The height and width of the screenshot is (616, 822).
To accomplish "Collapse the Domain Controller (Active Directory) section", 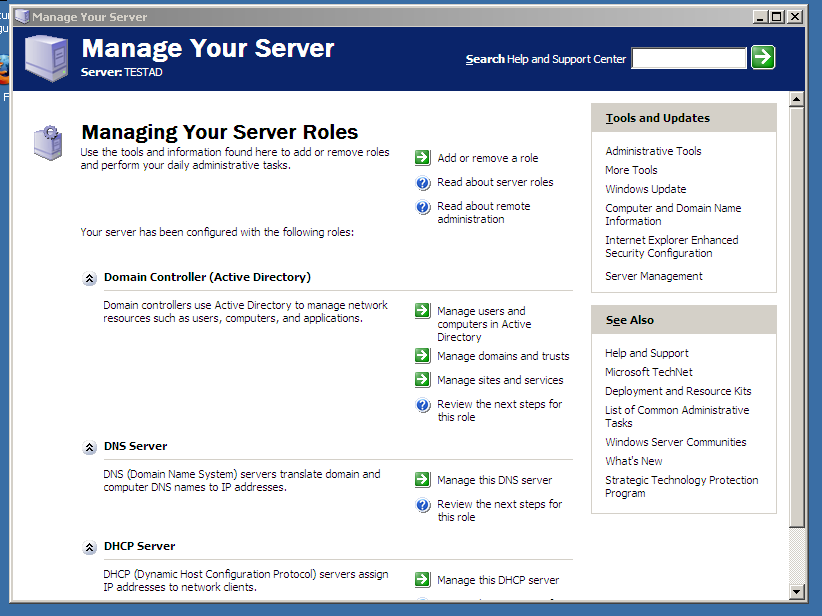I will pyautogui.click(x=89, y=279).
